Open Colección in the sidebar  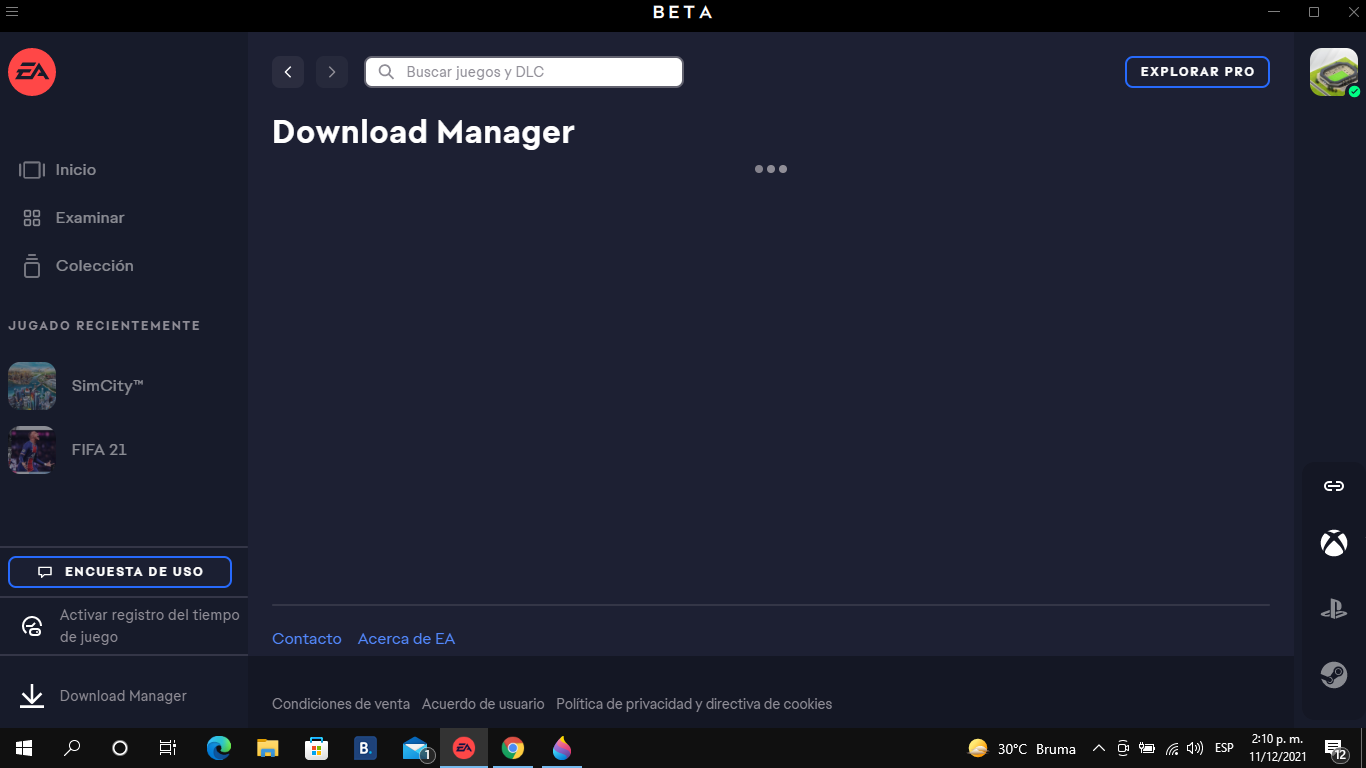tap(78, 266)
